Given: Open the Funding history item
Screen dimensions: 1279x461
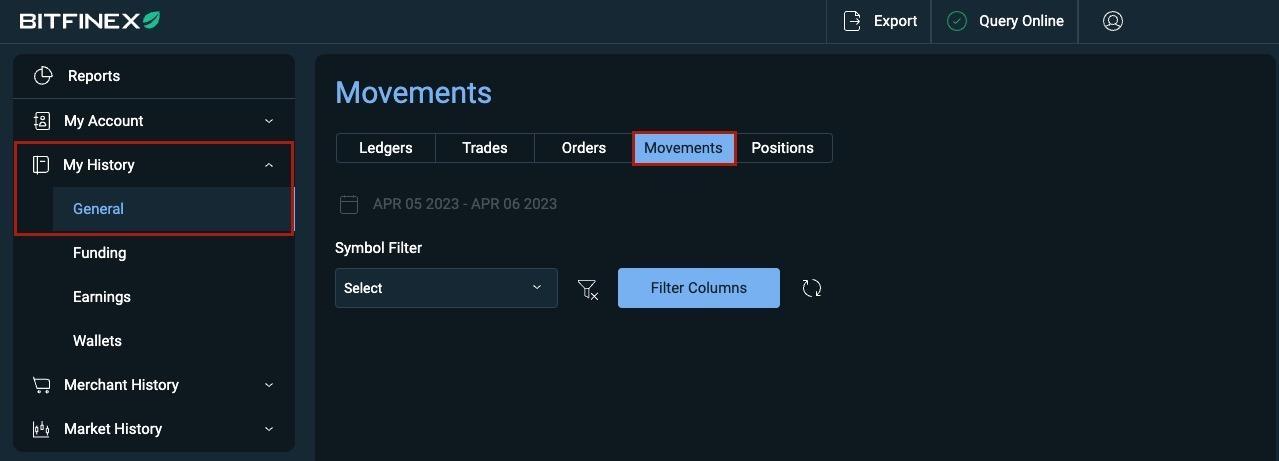Looking at the screenshot, I should [100, 253].
